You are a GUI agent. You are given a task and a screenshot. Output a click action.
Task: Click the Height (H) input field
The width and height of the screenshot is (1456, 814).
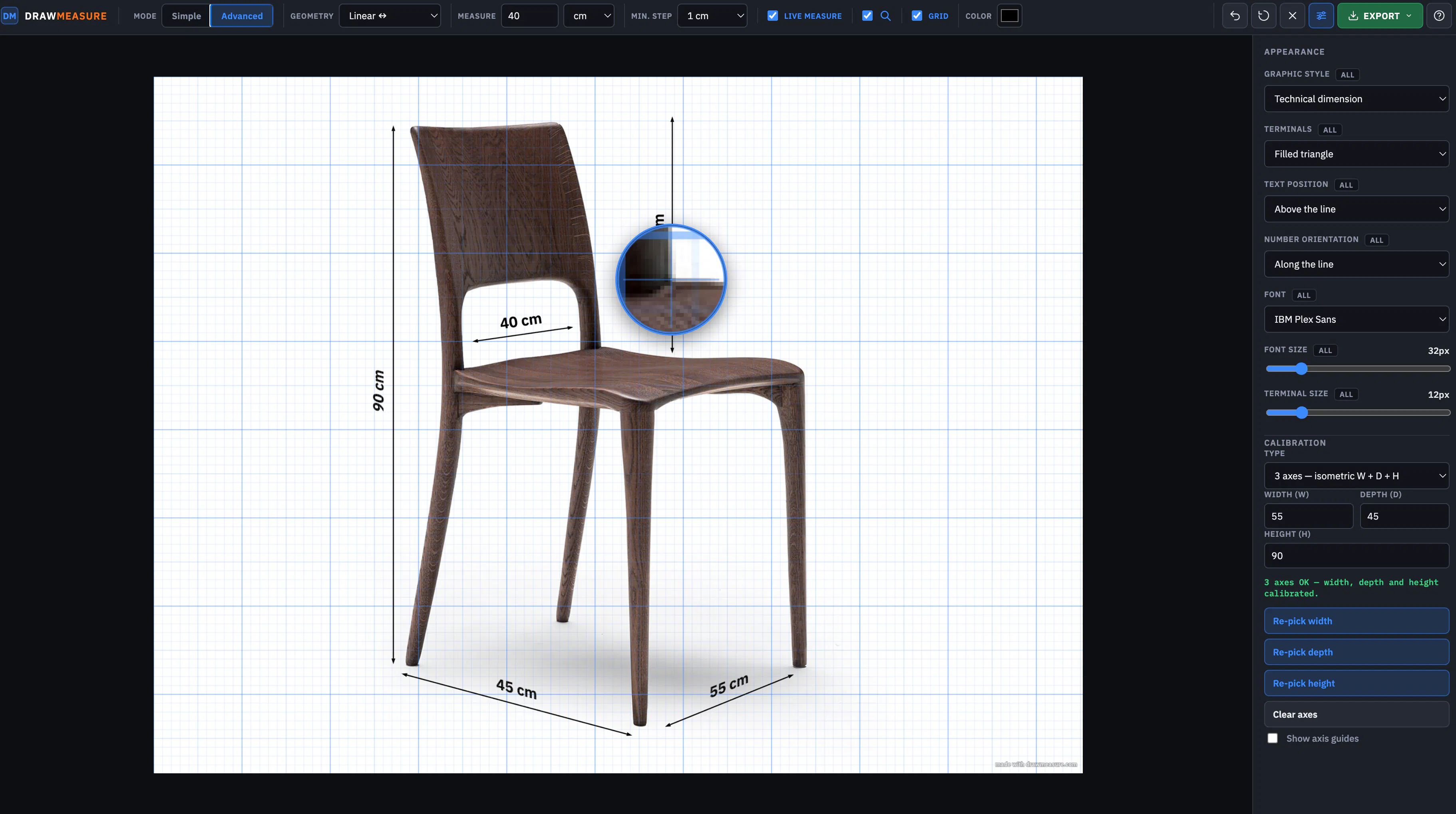tap(1357, 556)
